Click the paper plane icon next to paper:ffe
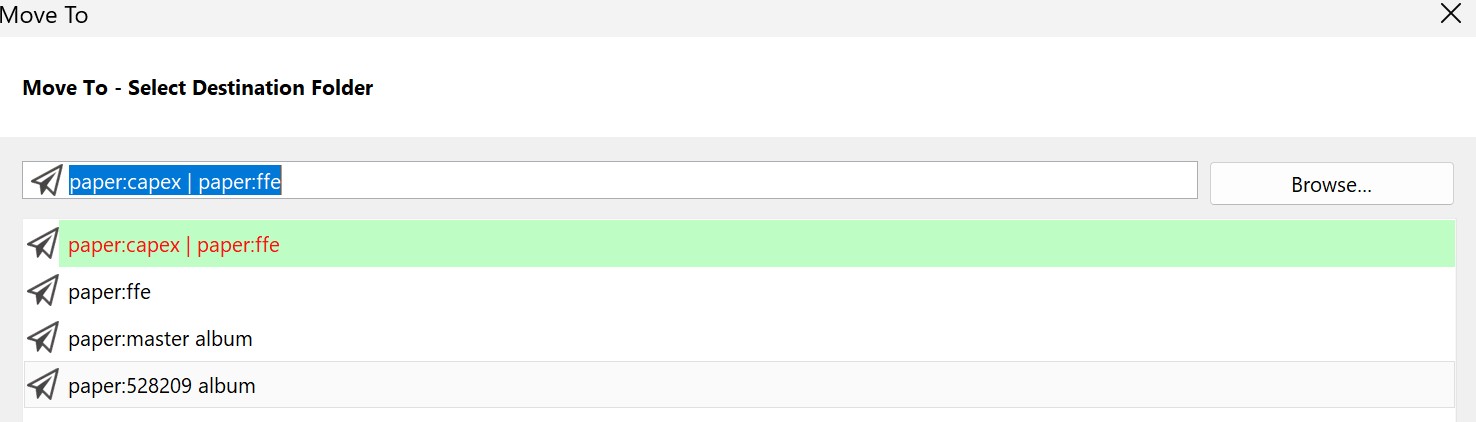Viewport: 1476px width, 422px height. [x=42, y=291]
